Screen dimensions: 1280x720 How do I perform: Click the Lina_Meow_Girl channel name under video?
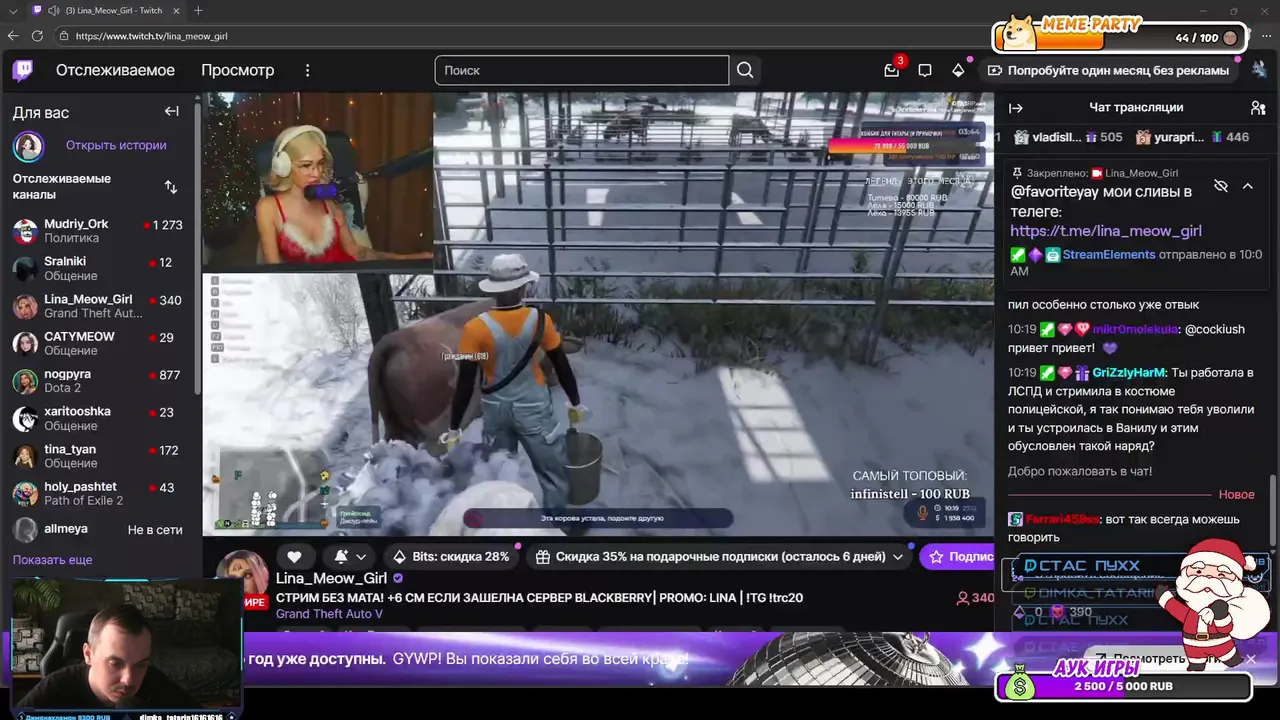click(331, 578)
